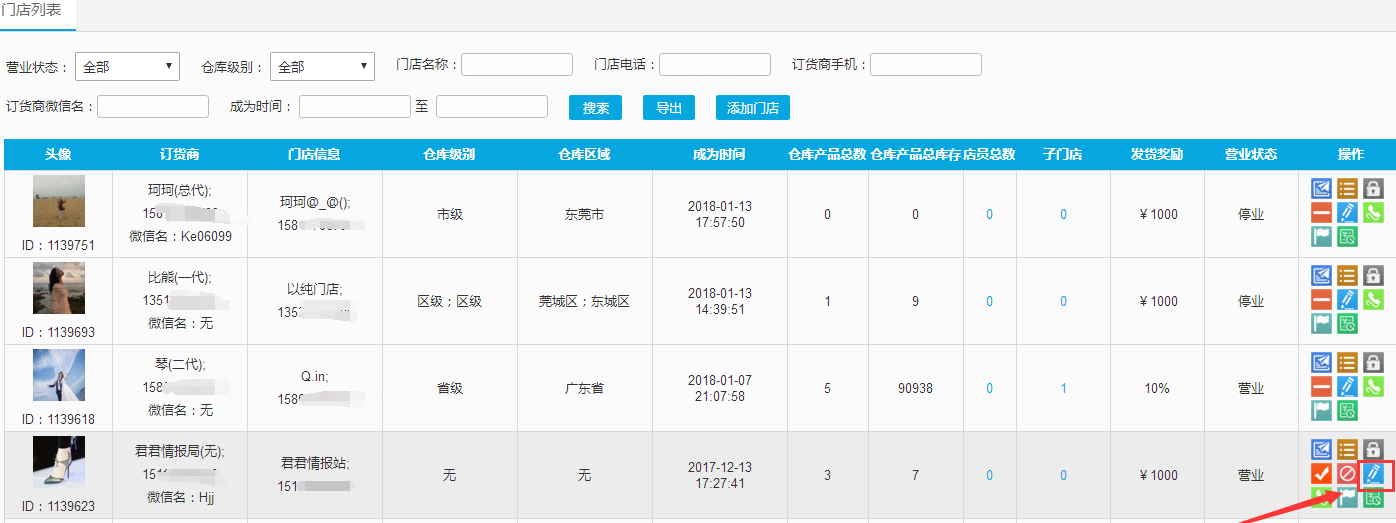Click the 门店名称 input field
Screen dimensions: 1396x523
[x=516, y=65]
